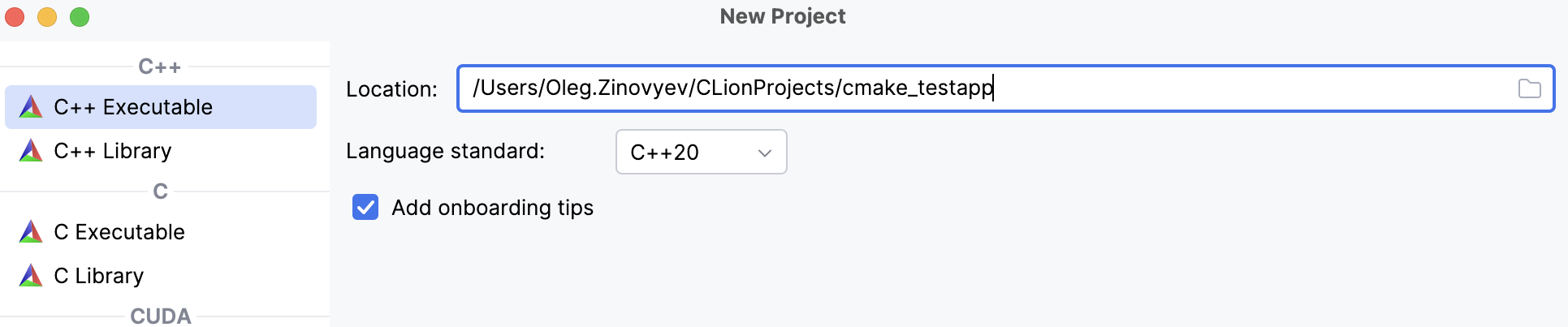The image size is (1568, 327).
Task: Uncheck the Add onboarding tips checkbox
Action: pos(365,208)
